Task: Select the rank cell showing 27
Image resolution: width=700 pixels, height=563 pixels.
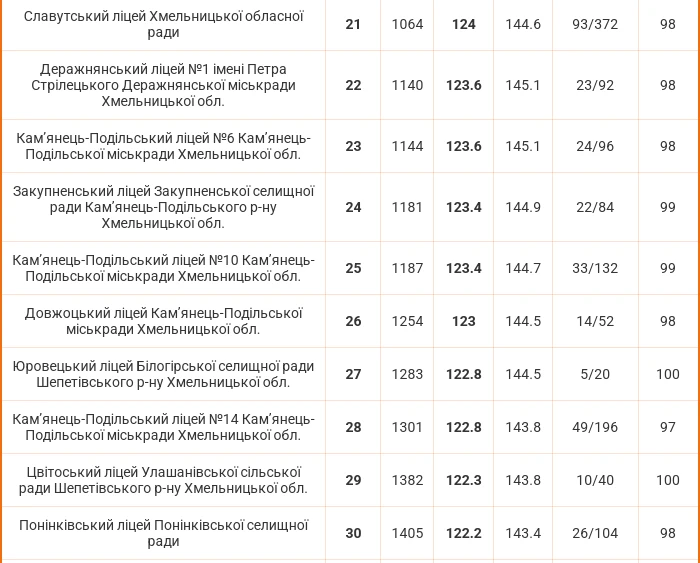Action: tap(353, 374)
